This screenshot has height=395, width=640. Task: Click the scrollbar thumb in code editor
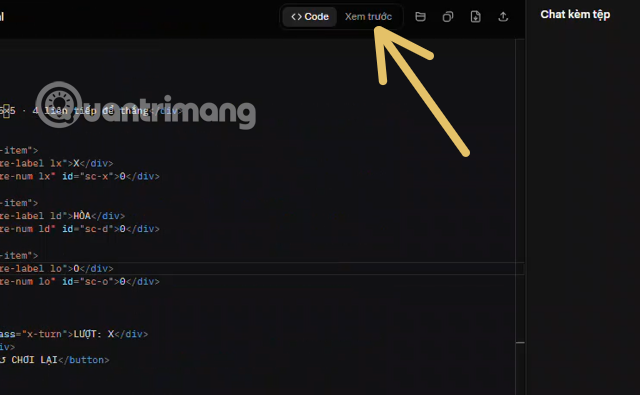tap(520, 342)
